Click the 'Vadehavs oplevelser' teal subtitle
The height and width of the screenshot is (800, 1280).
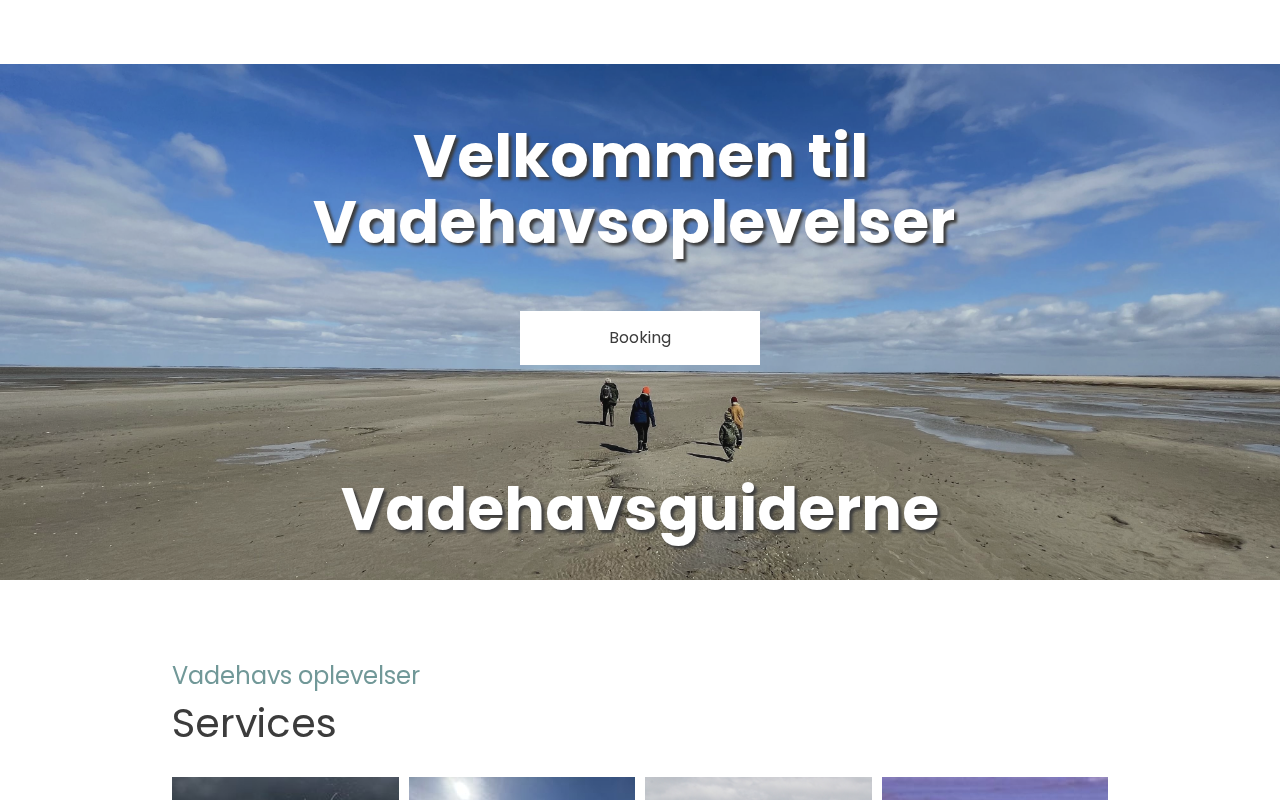tap(296, 675)
